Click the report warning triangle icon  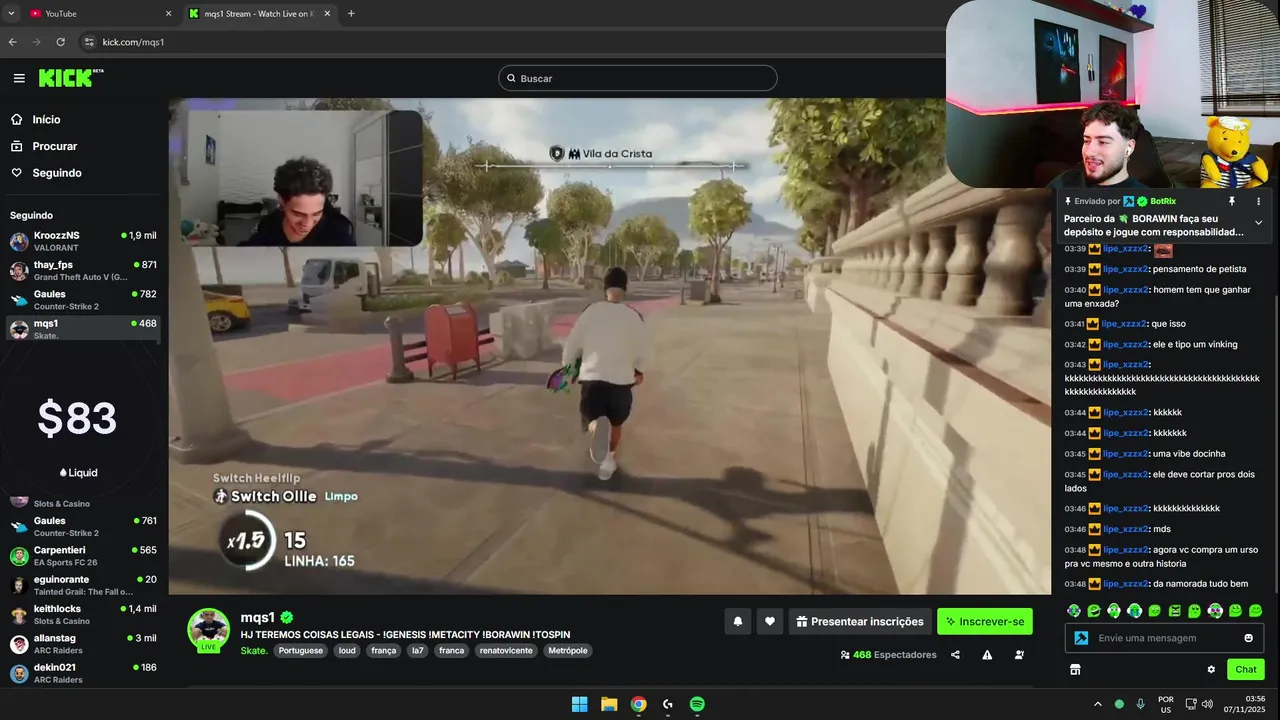pyautogui.click(x=987, y=655)
